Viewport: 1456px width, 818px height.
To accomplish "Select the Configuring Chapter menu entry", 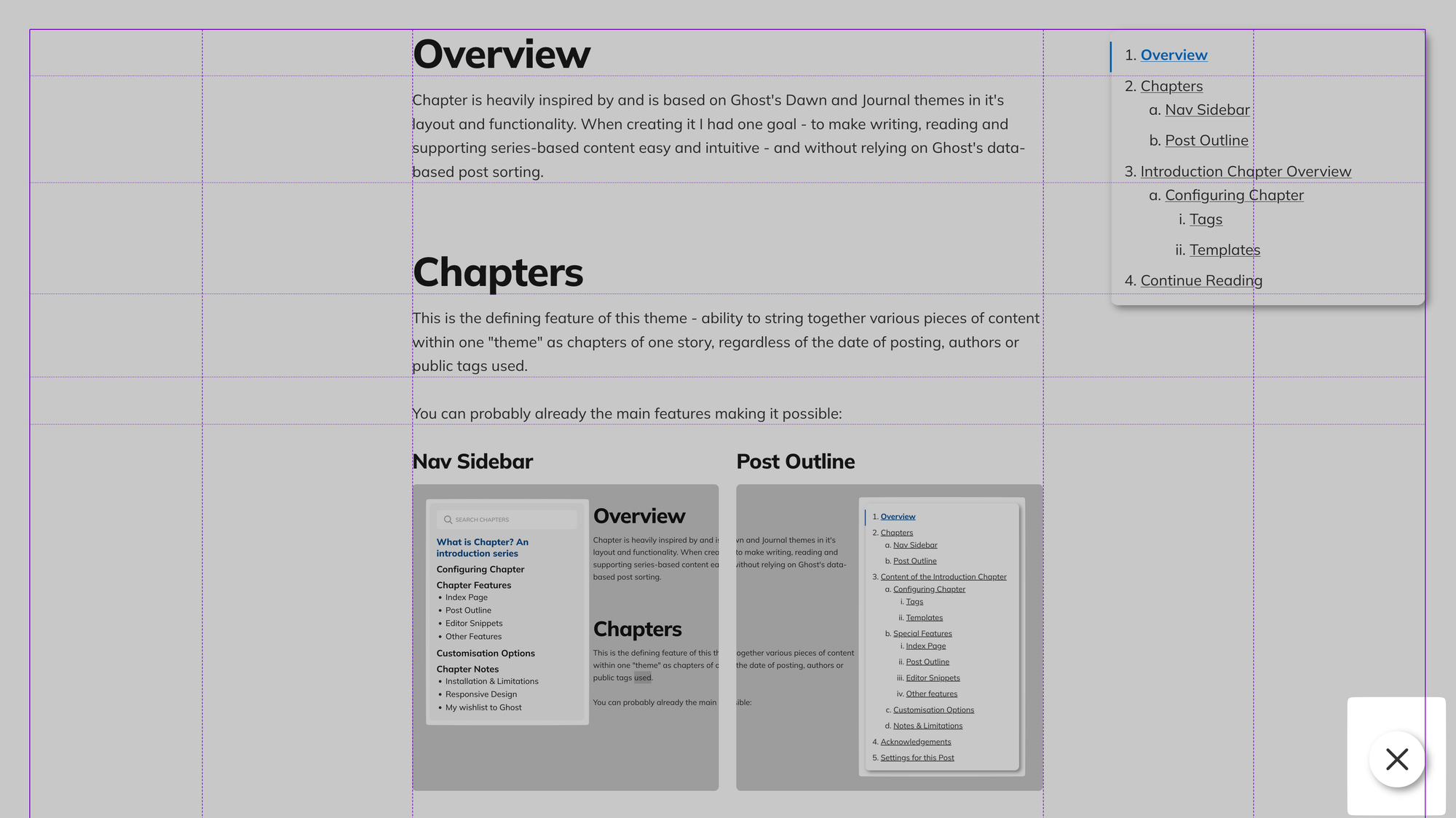I will tap(1234, 195).
